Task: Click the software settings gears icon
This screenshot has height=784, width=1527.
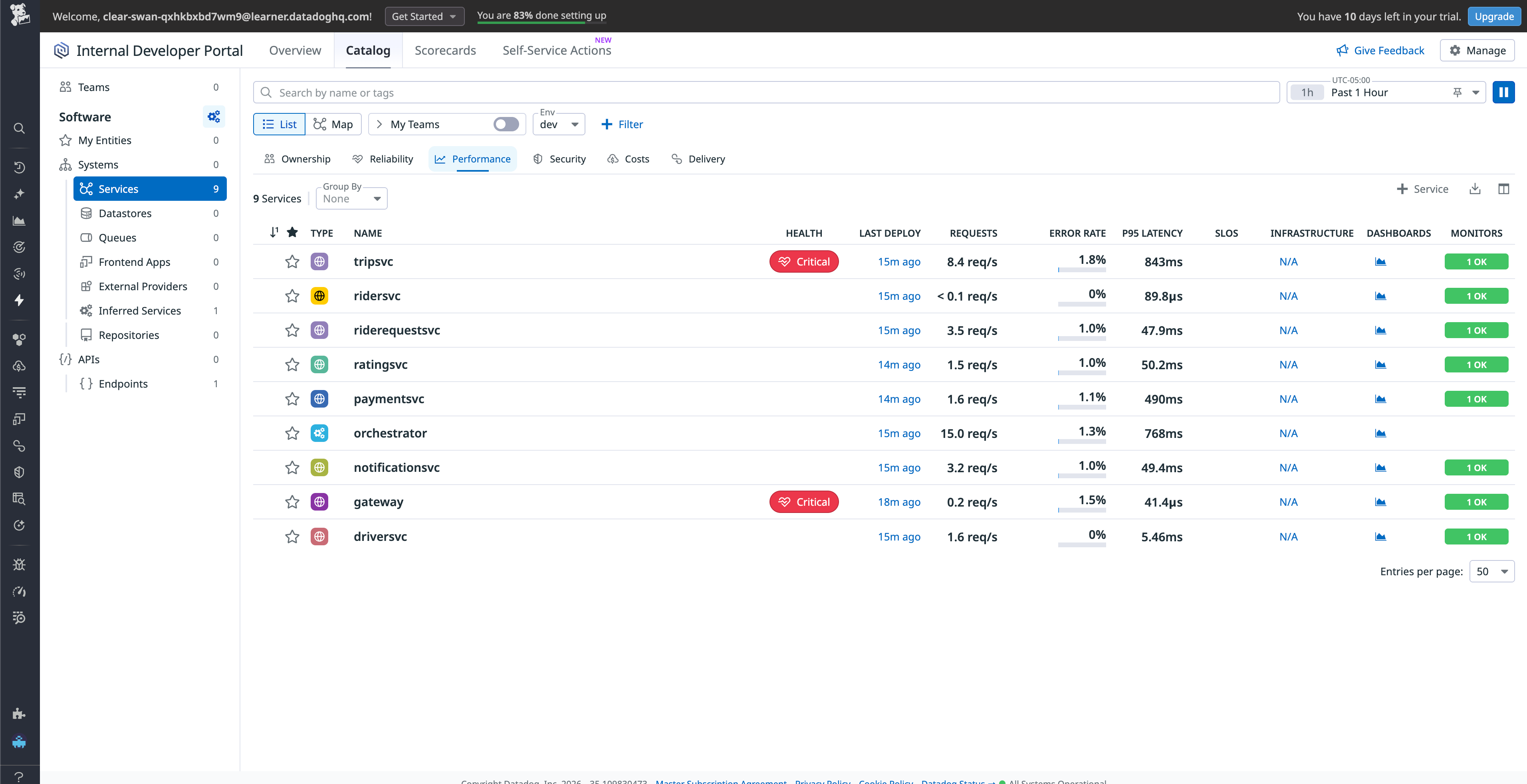Action: (x=214, y=117)
